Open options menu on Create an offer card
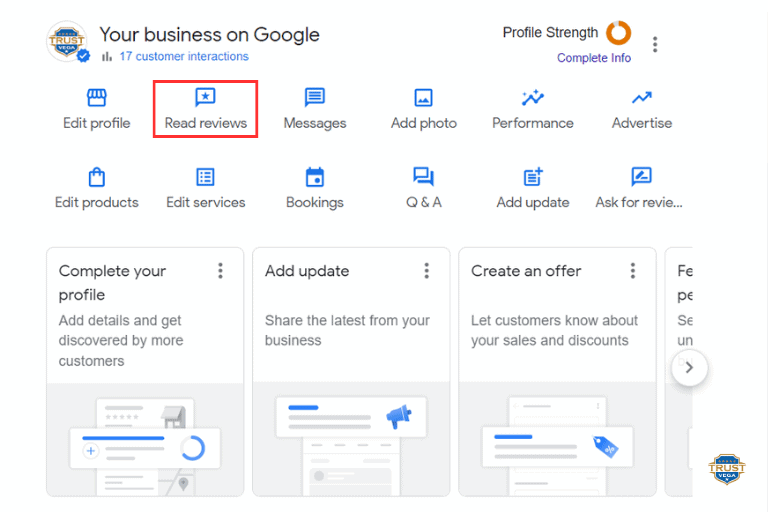768x512 pixels. click(633, 270)
